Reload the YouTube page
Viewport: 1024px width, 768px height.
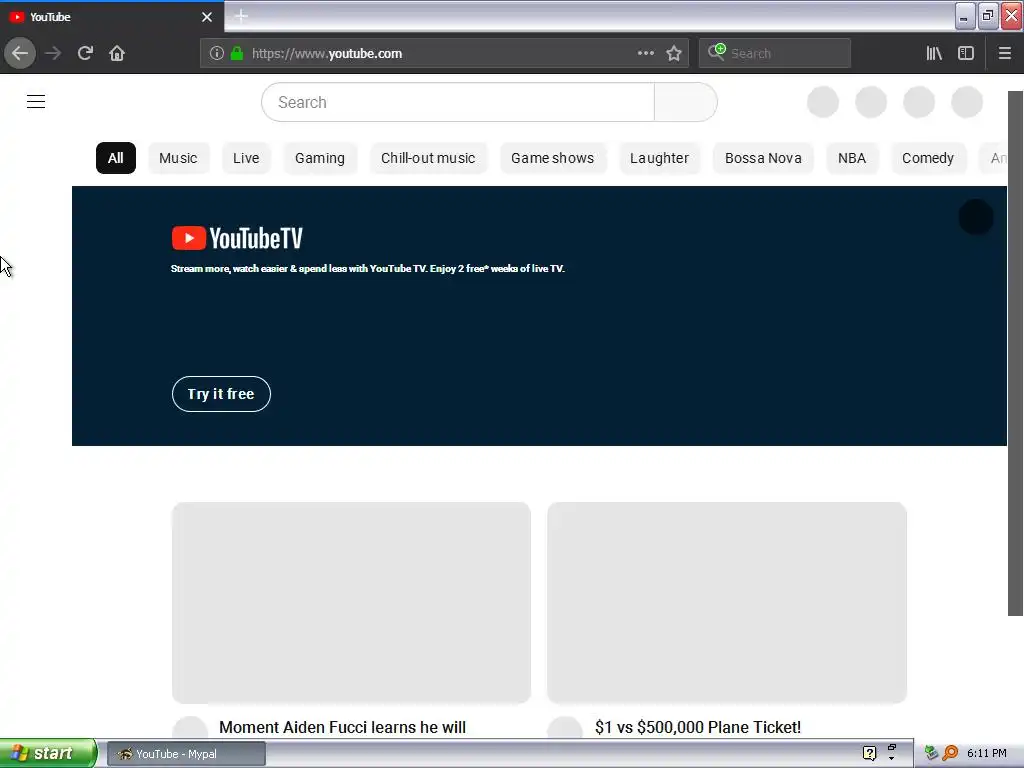click(x=85, y=53)
